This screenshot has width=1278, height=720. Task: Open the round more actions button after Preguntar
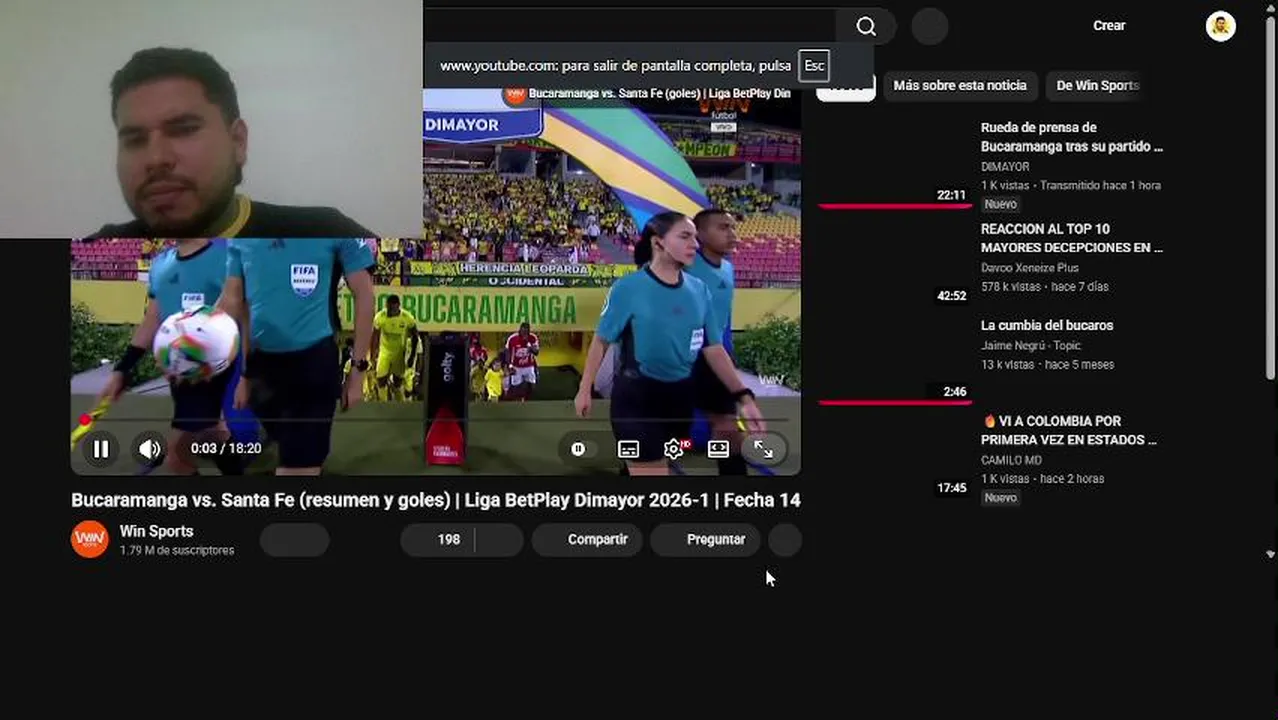(x=785, y=540)
